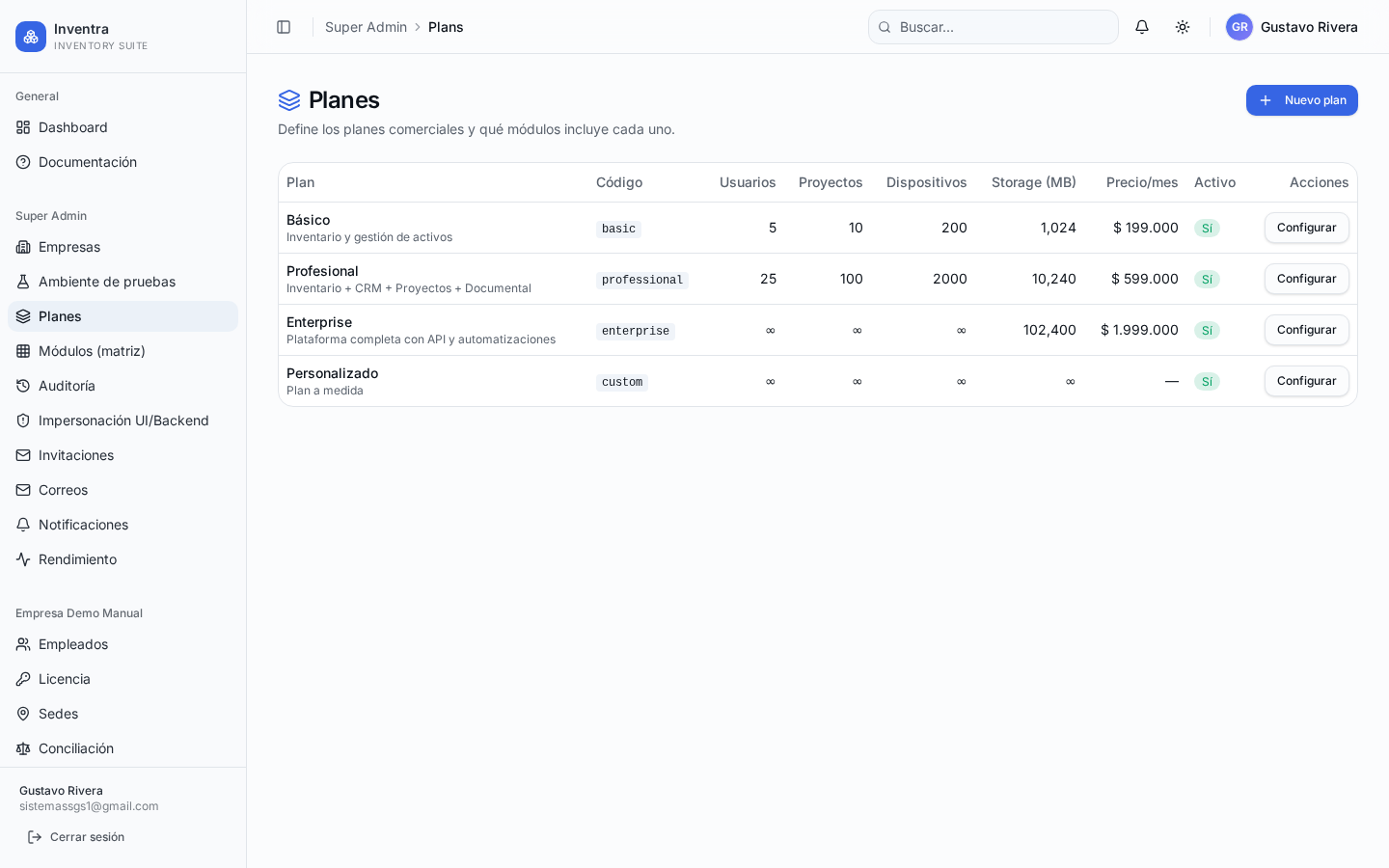
Task: Configure the Personalizado plan
Action: [x=1306, y=381]
